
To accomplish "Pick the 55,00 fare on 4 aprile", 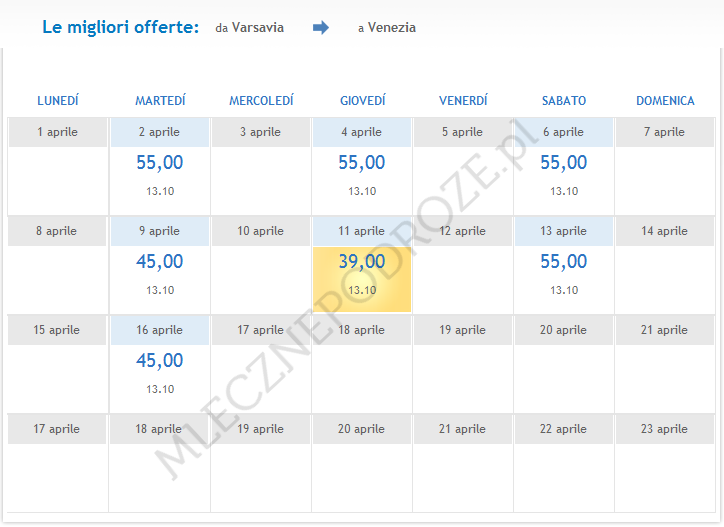I will point(361,163).
